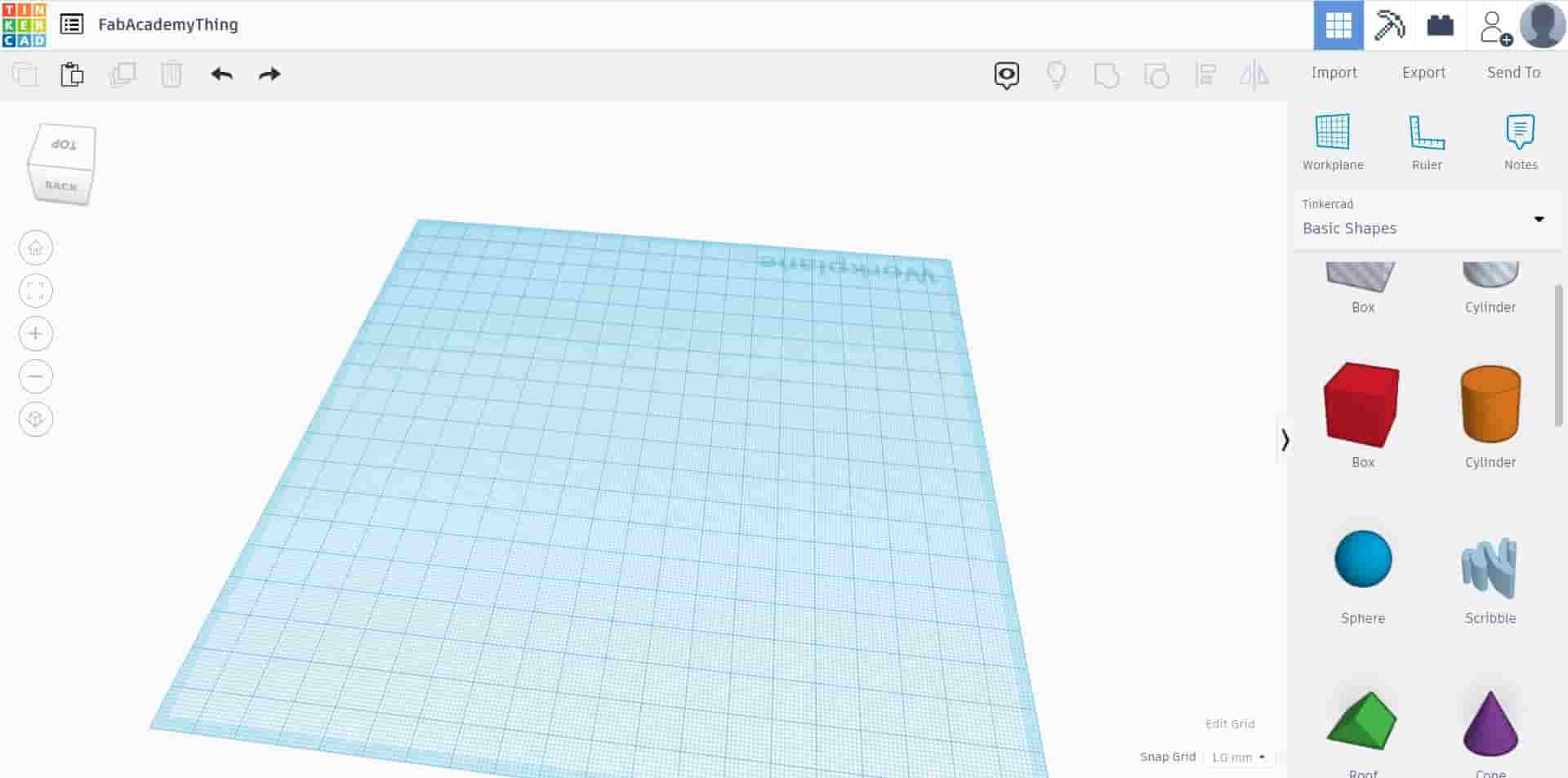
Task: Toggle orthographic perspective view icon
Action: point(36,419)
